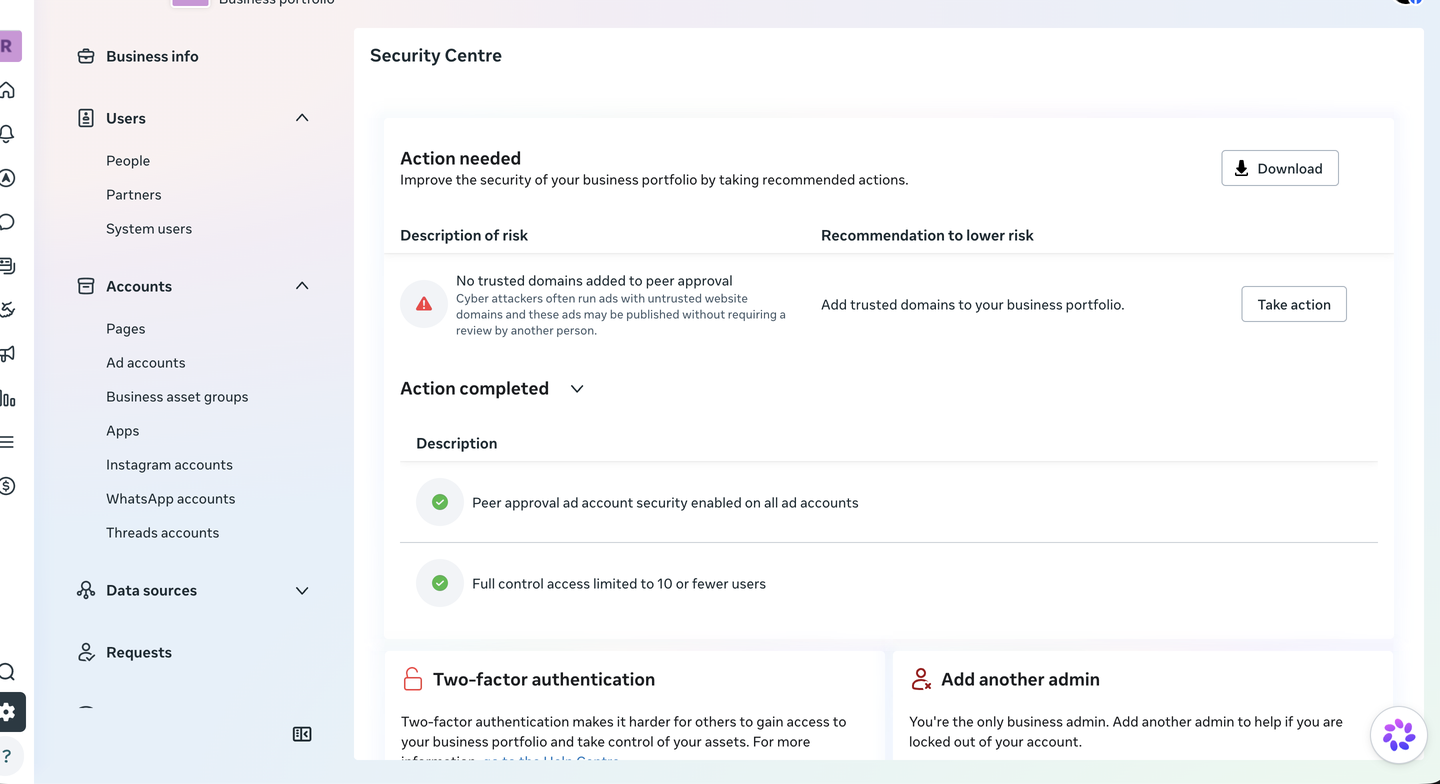Viewport: 1440px width, 784px height.
Task: Click the red warning triangle icon
Action: point(424,304)
